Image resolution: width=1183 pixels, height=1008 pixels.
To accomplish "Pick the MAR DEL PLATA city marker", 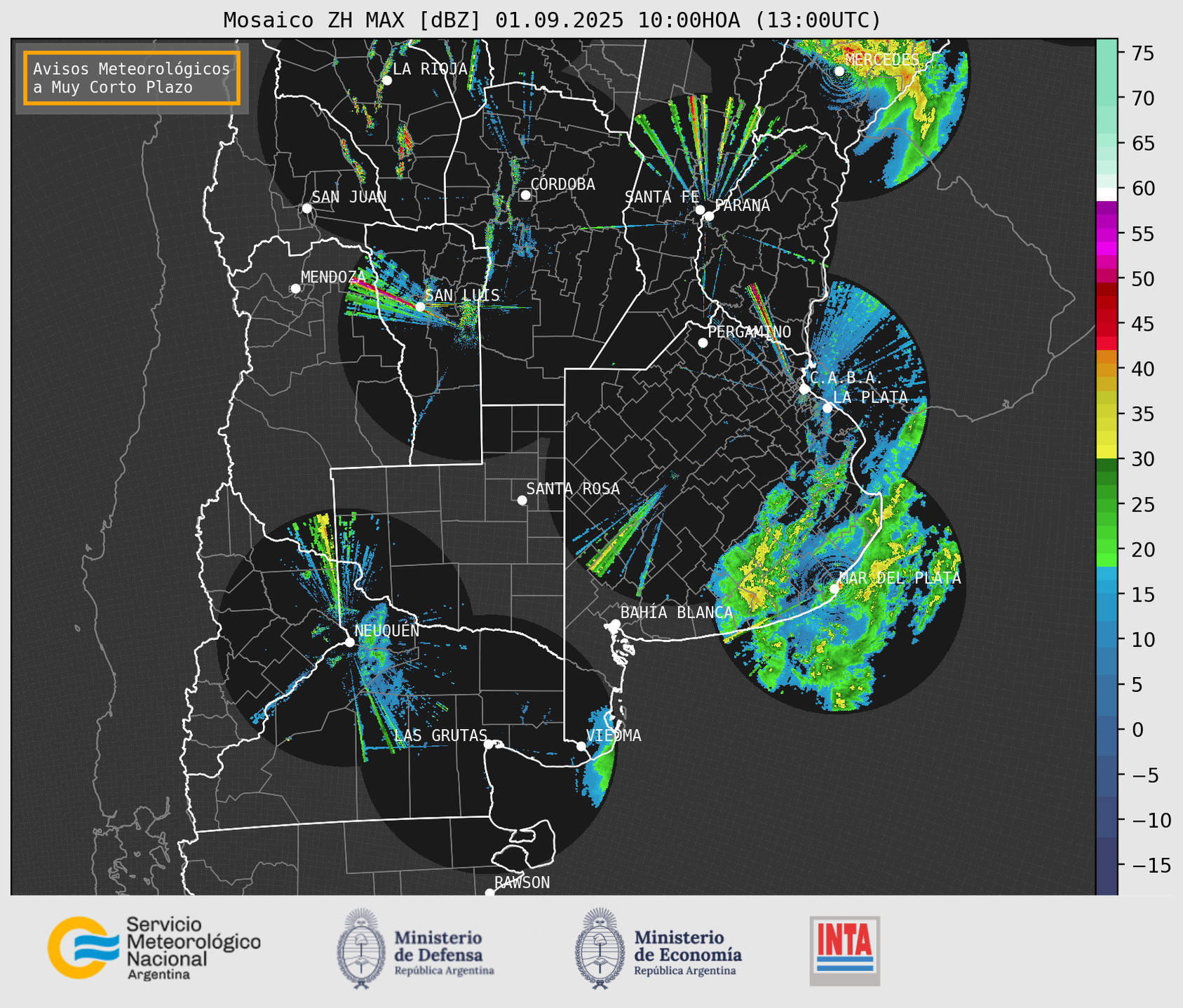I will point(834,589).
